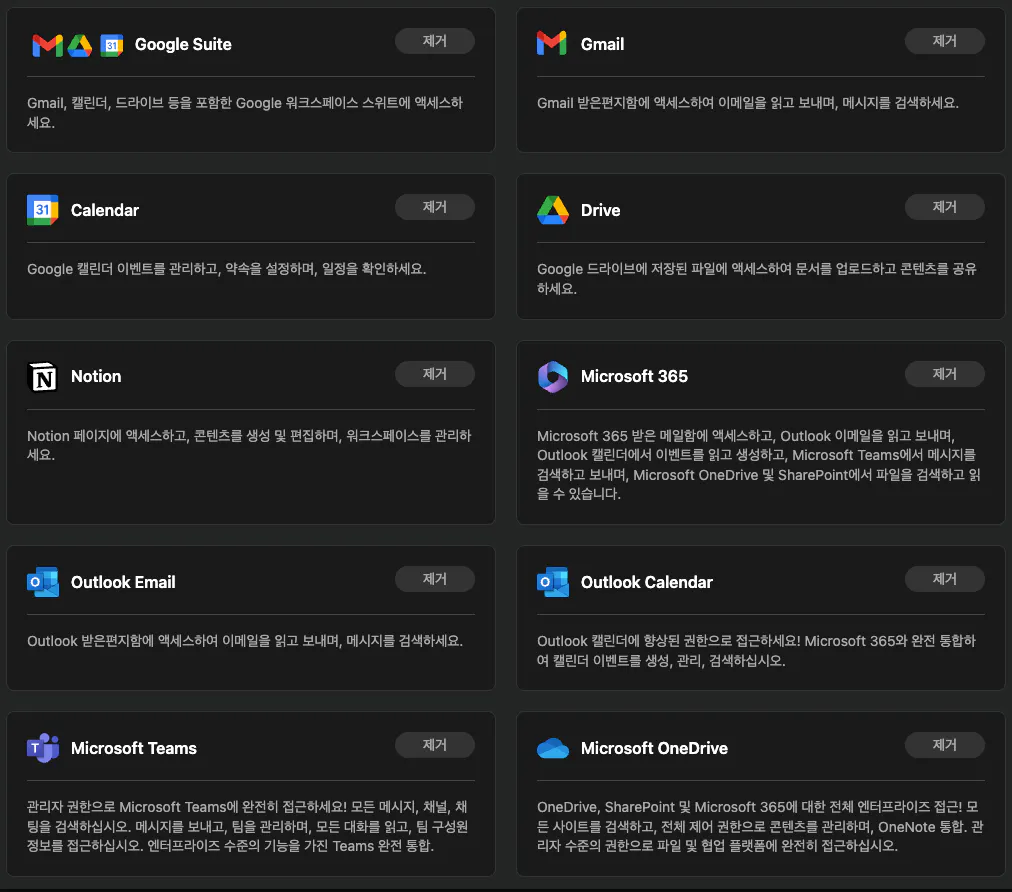Click the Google Suite icon cluster
Screen dimensions: 1012x892
pos(75,44)
